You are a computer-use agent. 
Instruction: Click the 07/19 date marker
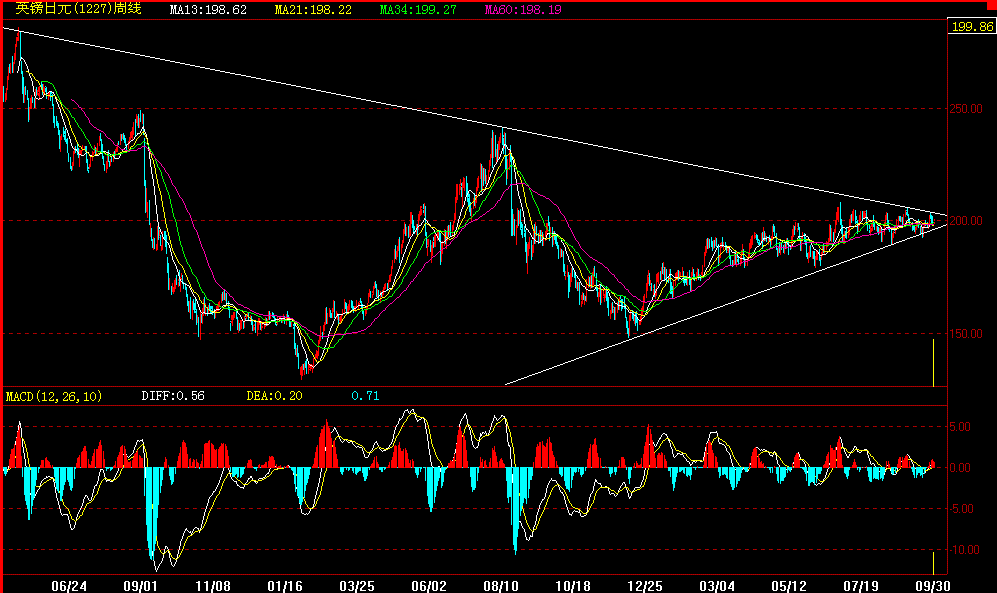click(x=861, y=585)
